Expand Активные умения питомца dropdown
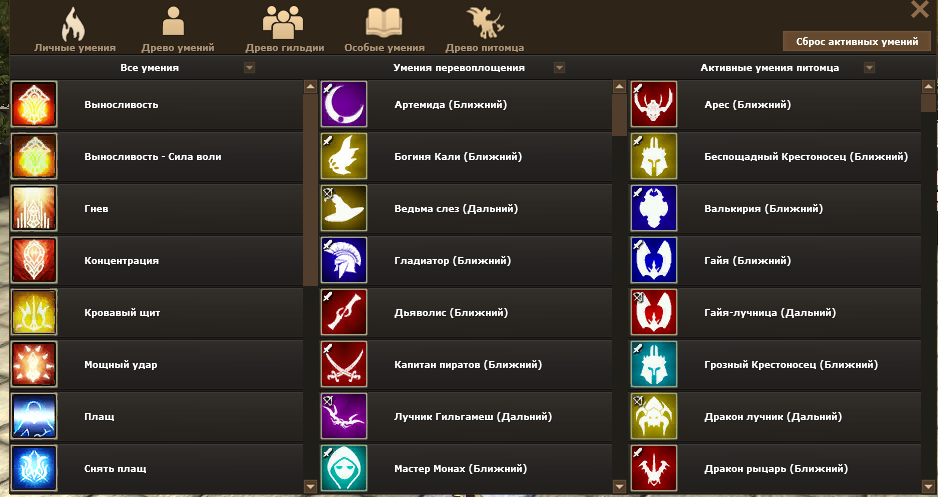This screenshot has width=938, height=497. point(869,68)
